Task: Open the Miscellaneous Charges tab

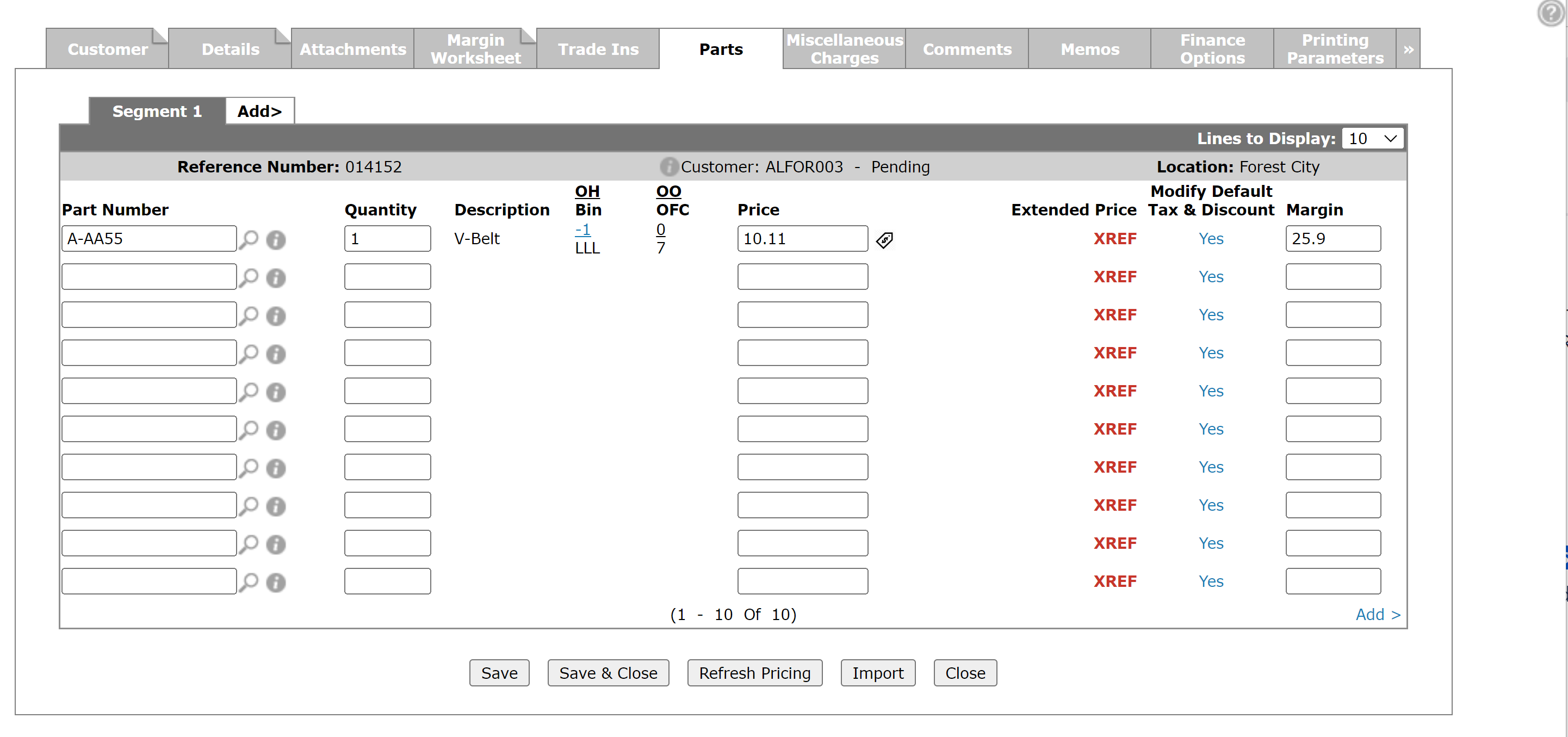Action: click(844, 49)
